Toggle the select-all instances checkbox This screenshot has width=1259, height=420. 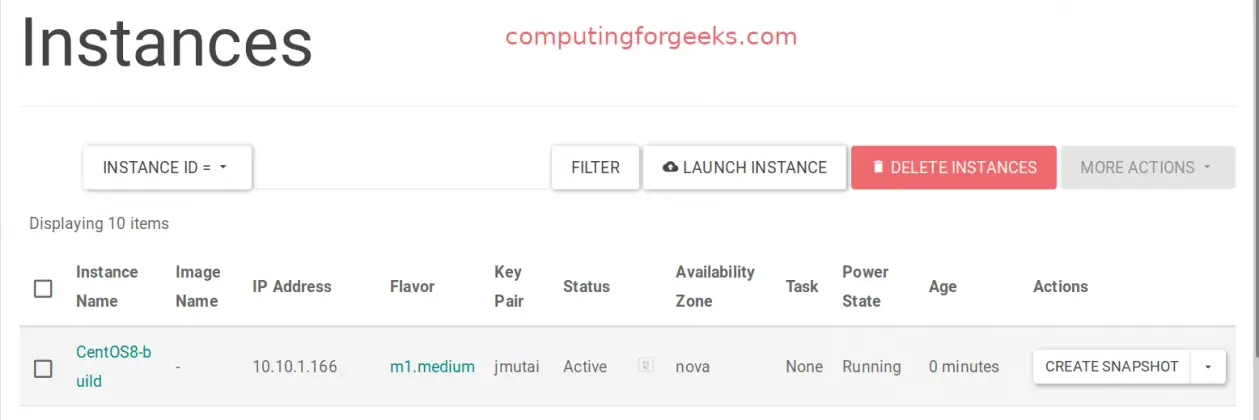43,288
